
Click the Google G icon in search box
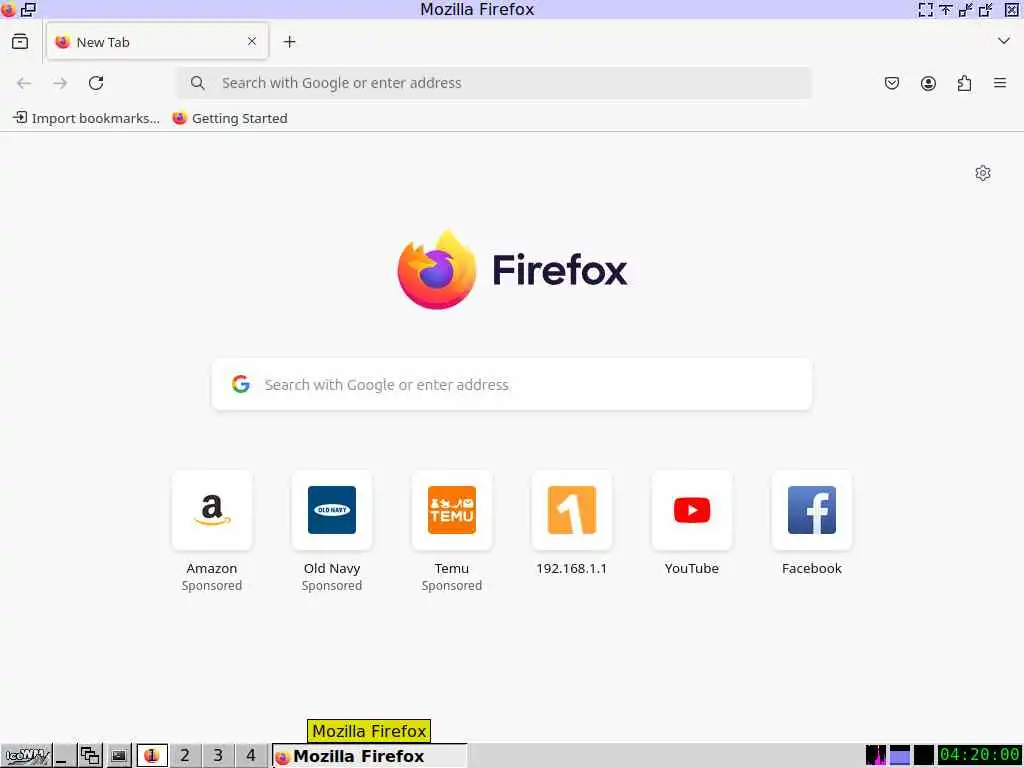pos(240,384)
